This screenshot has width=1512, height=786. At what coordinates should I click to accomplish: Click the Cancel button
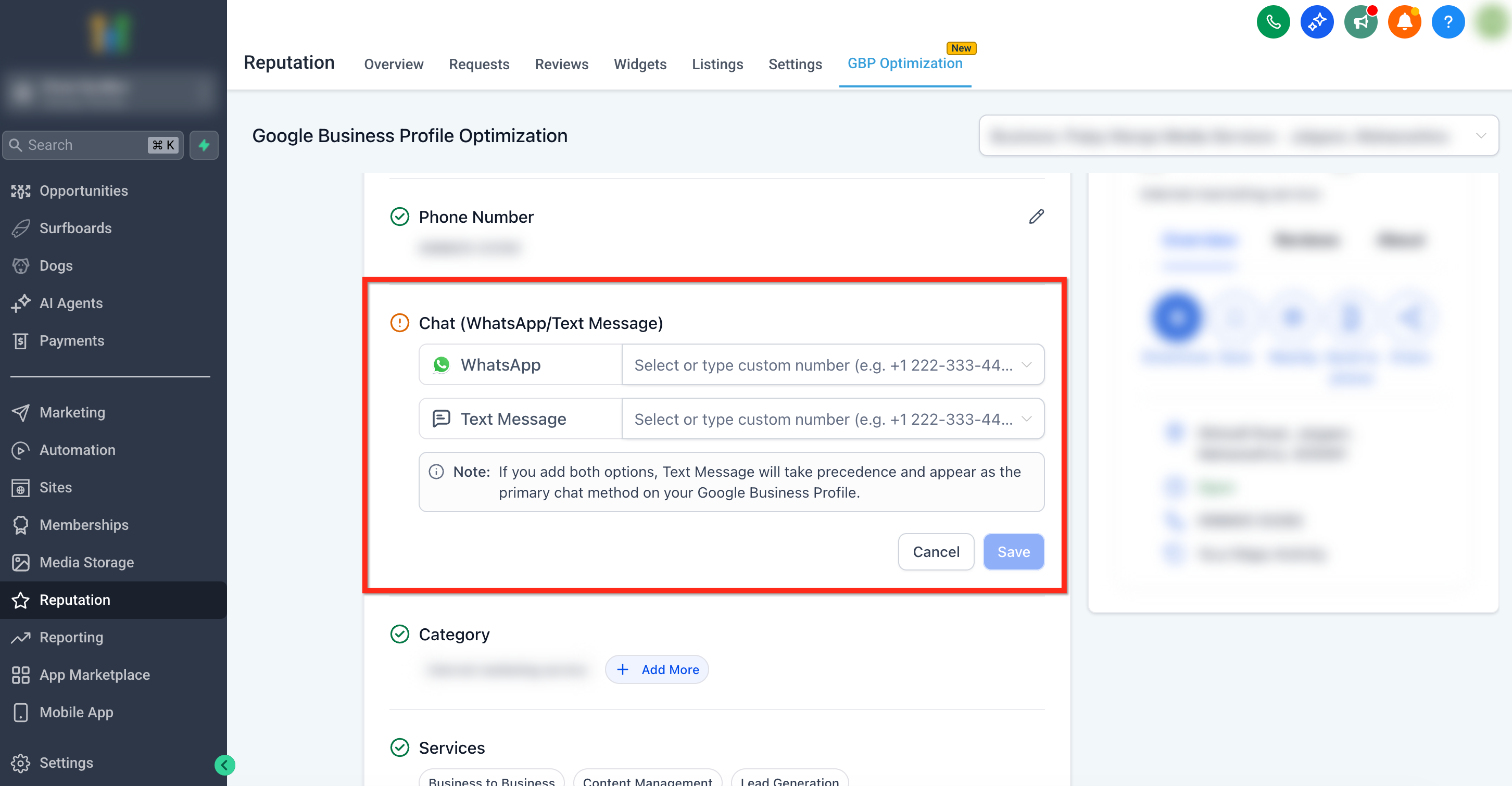(936, 551)
